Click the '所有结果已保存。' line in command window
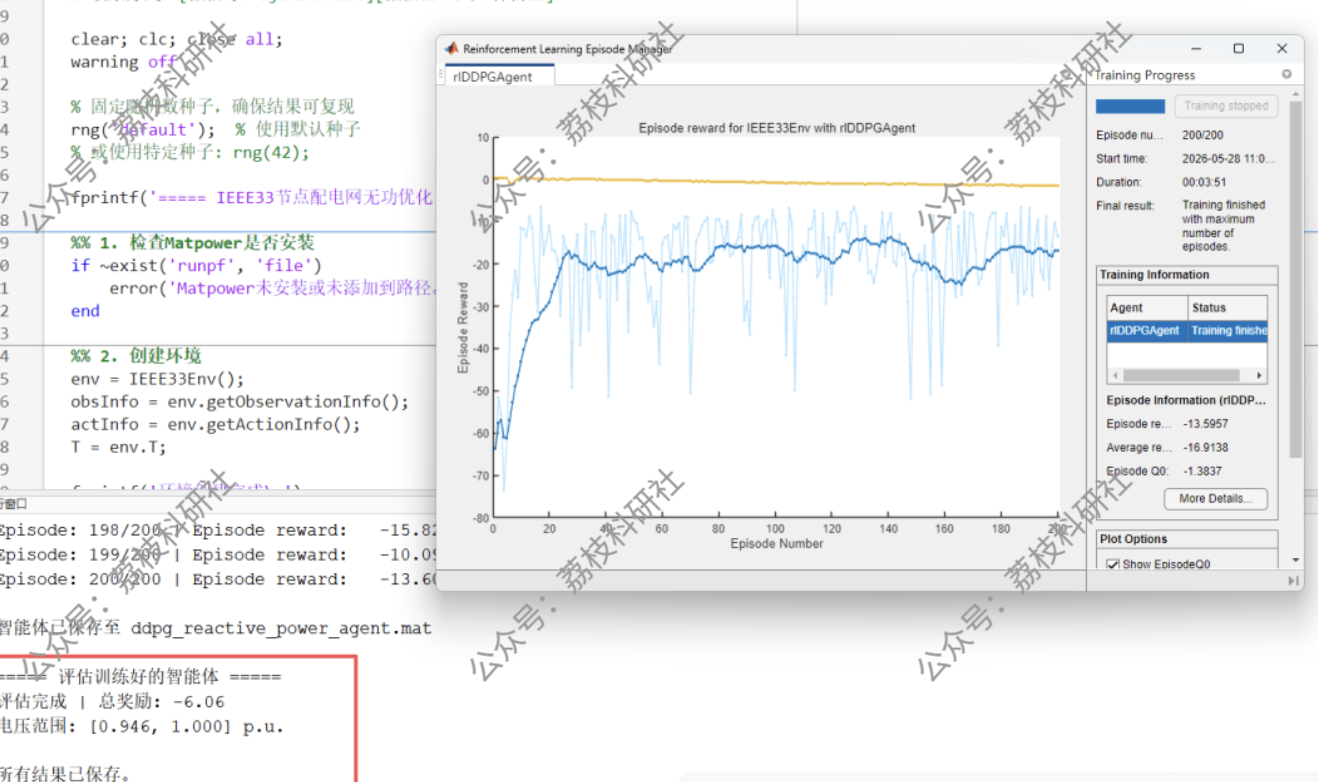 [x=65, y=773]
